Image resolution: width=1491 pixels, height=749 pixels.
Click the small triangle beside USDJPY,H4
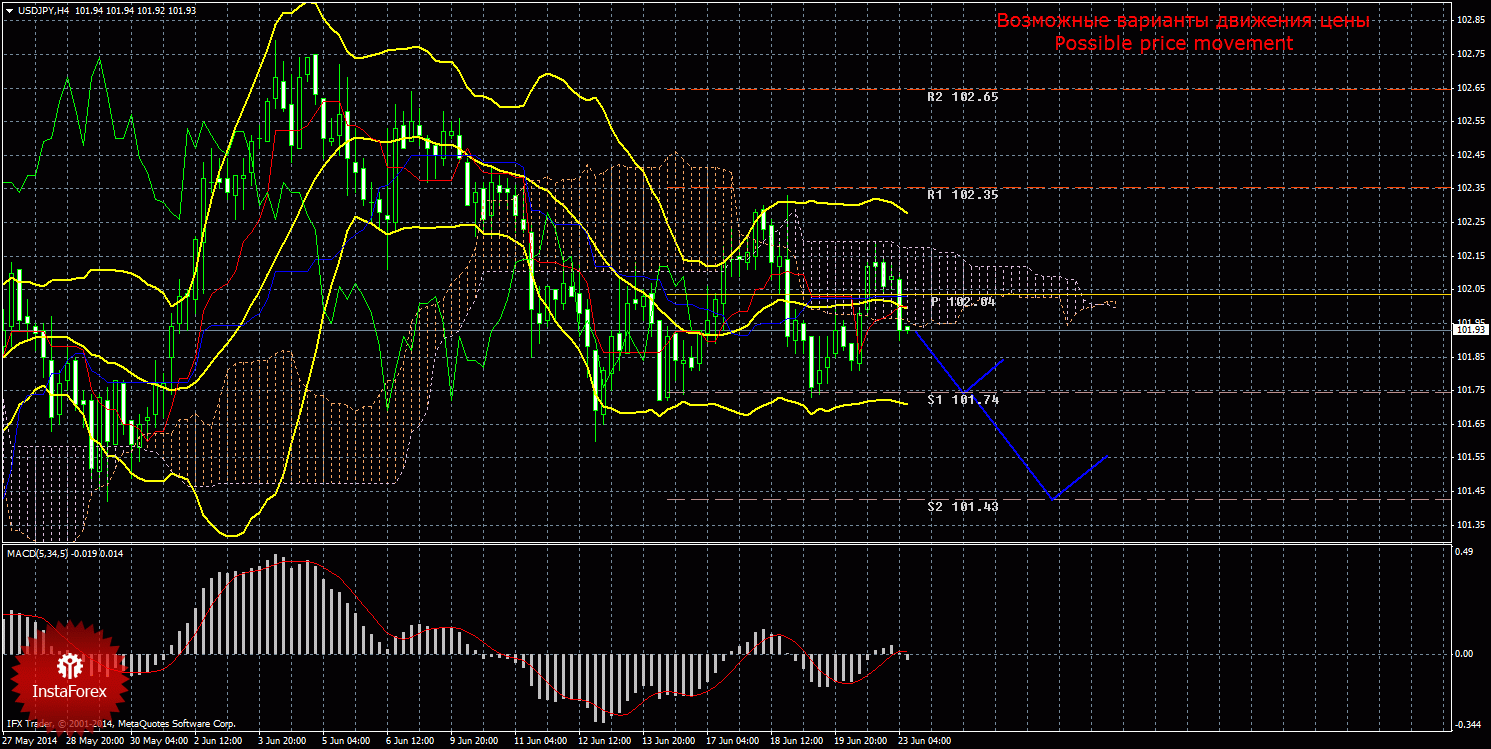pyautogui.click(x=9, y=9)
